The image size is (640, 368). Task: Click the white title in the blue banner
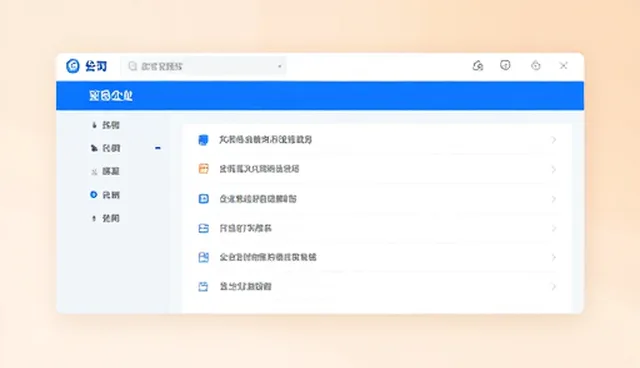(111, 95)
